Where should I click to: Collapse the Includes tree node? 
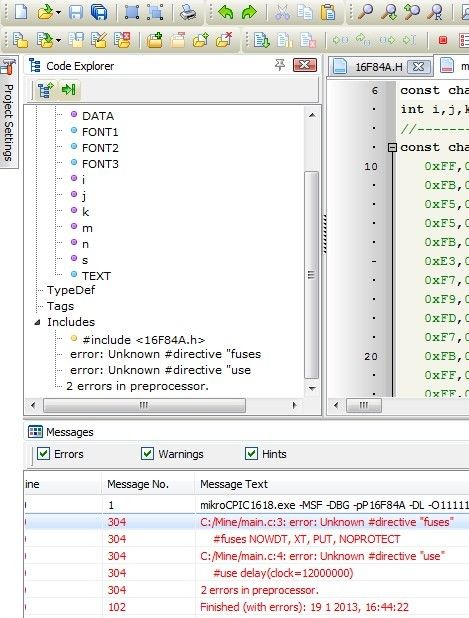37,322
